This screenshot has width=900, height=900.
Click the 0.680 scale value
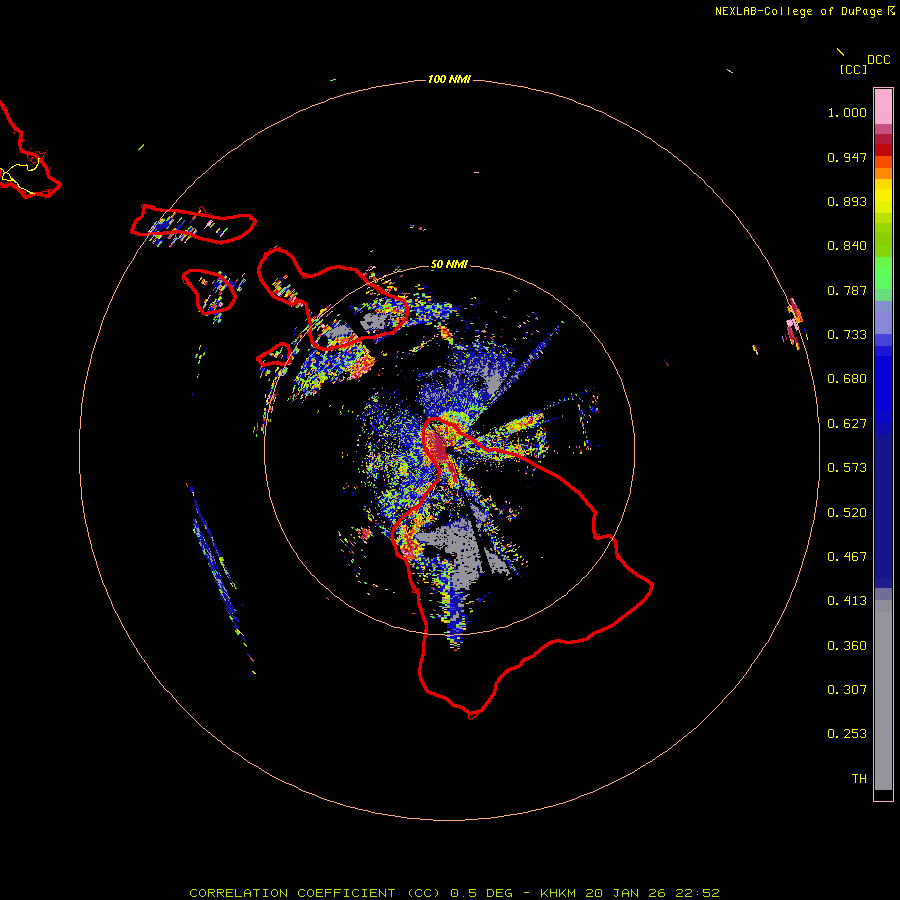(x=847, y=379)
